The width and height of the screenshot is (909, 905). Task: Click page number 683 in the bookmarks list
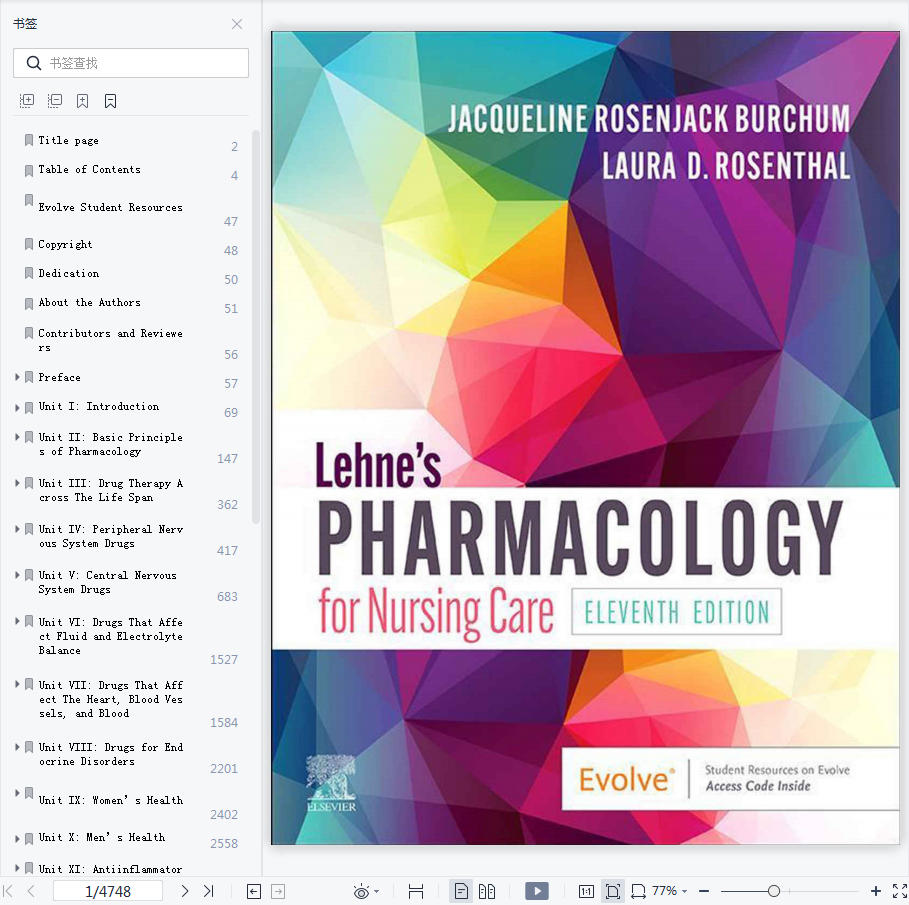click(227, 597)
